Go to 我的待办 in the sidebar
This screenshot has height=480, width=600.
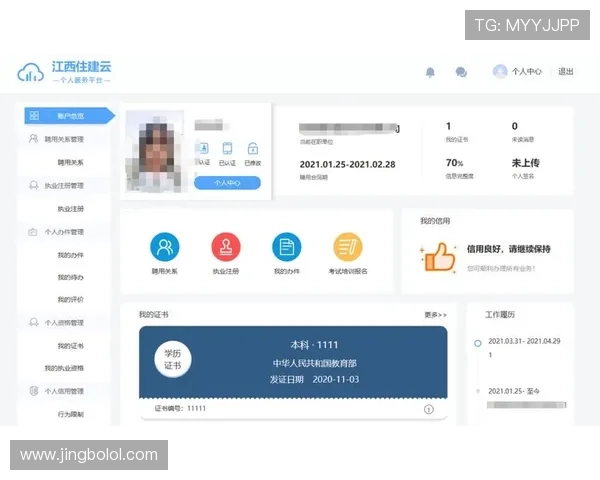coord(70,277)
